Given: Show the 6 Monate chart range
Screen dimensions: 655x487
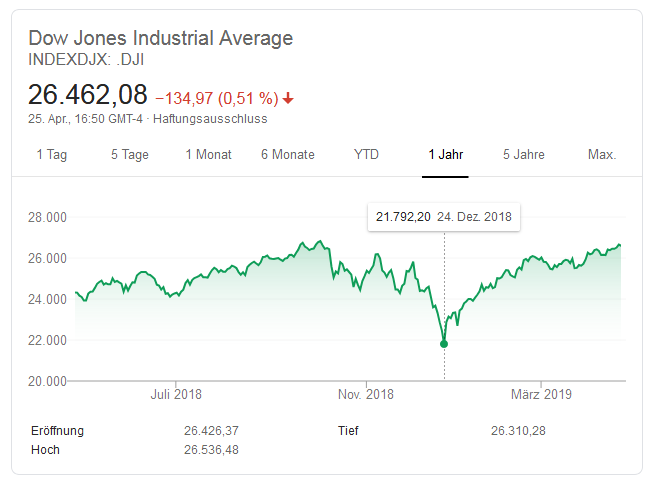Looking at the screenshot, I should (288, 155).
